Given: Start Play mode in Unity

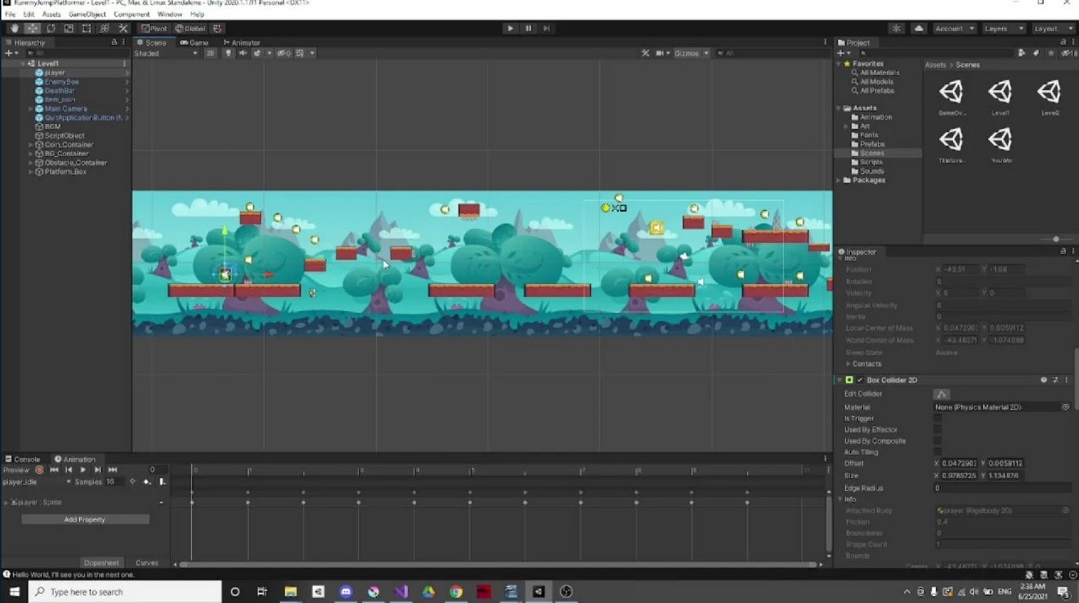Looking at the screenshot, I should [x=510, y=28].
